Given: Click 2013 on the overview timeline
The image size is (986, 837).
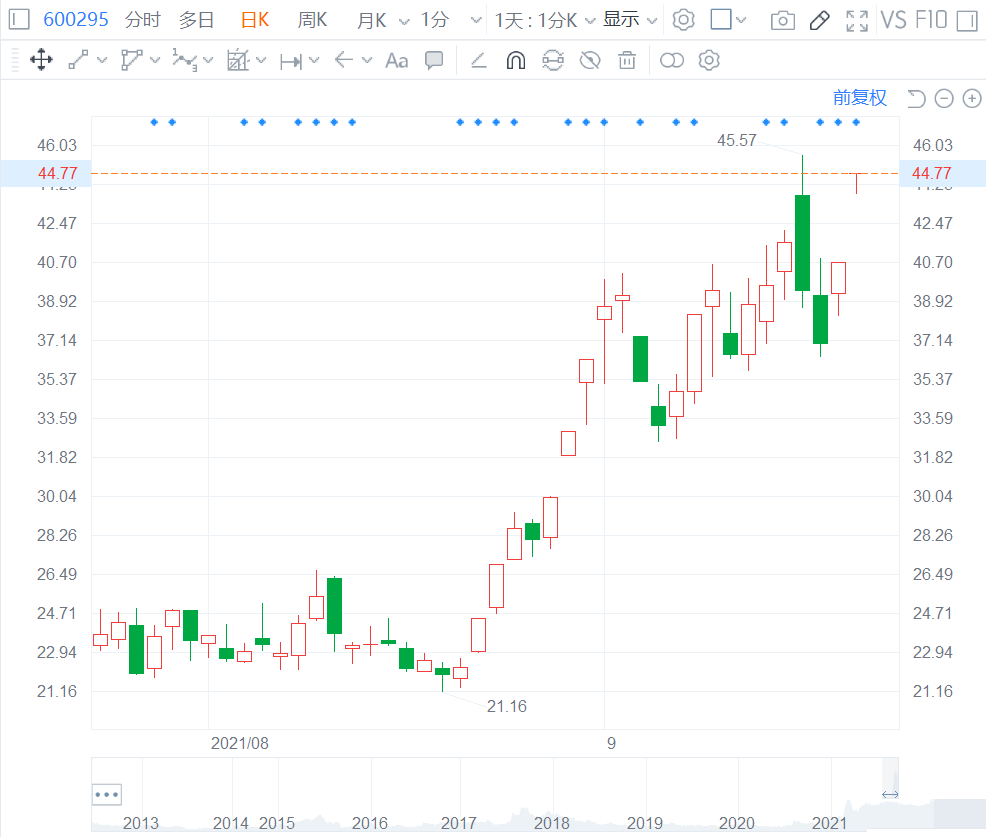Looking at the screenshot, I should (141, 823).
